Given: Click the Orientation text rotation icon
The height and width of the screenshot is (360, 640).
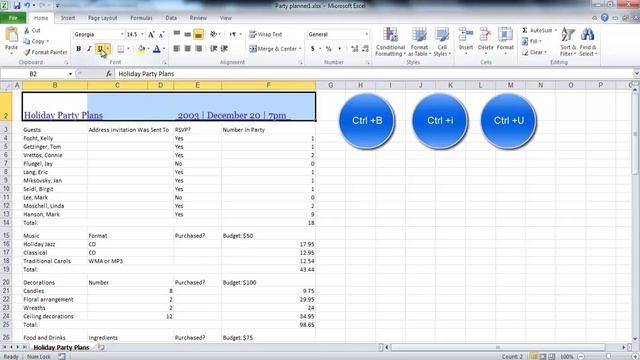Looking at the screenshot, I should coord(213,34).
